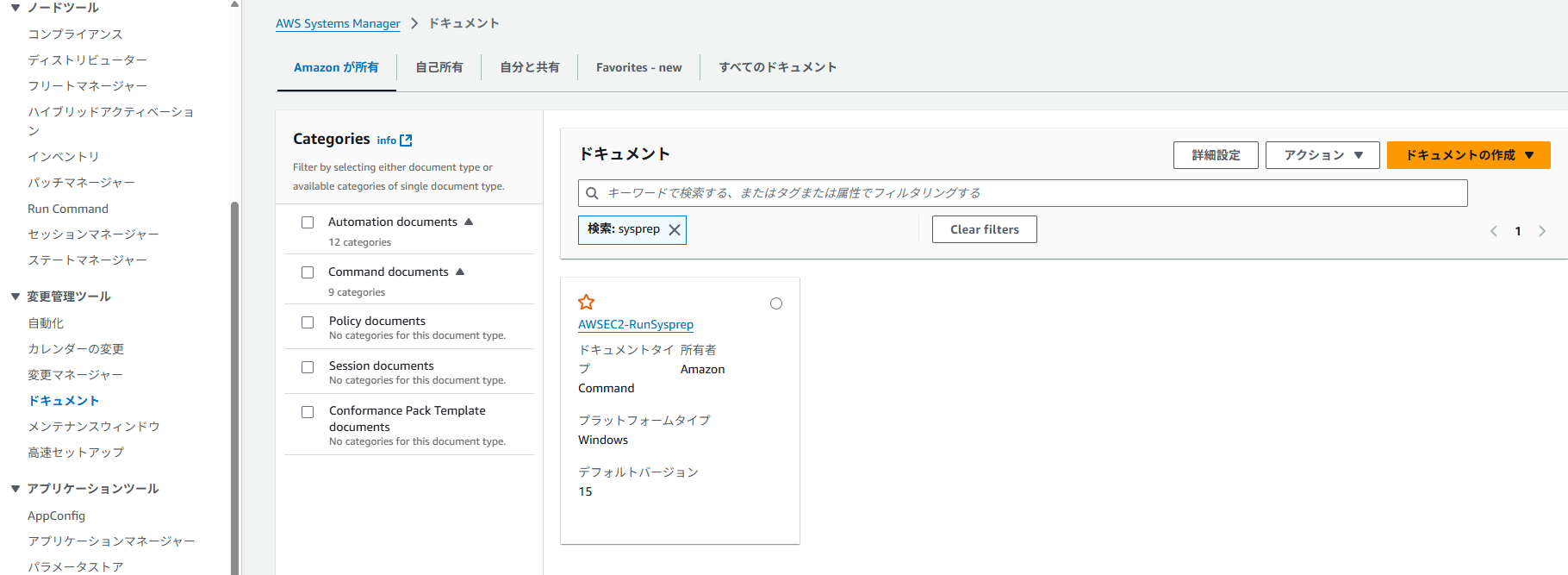Click the Windows platform type value
1568x575 pixels.
coord(603,440)
